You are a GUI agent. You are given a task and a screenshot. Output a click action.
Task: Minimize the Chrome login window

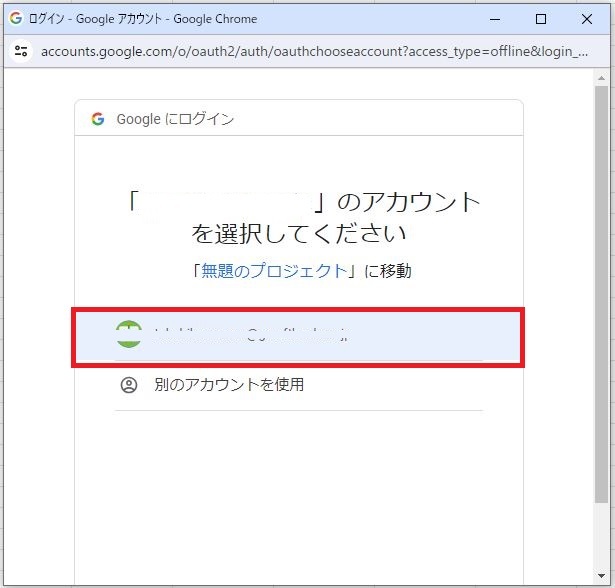pos(495,19)
